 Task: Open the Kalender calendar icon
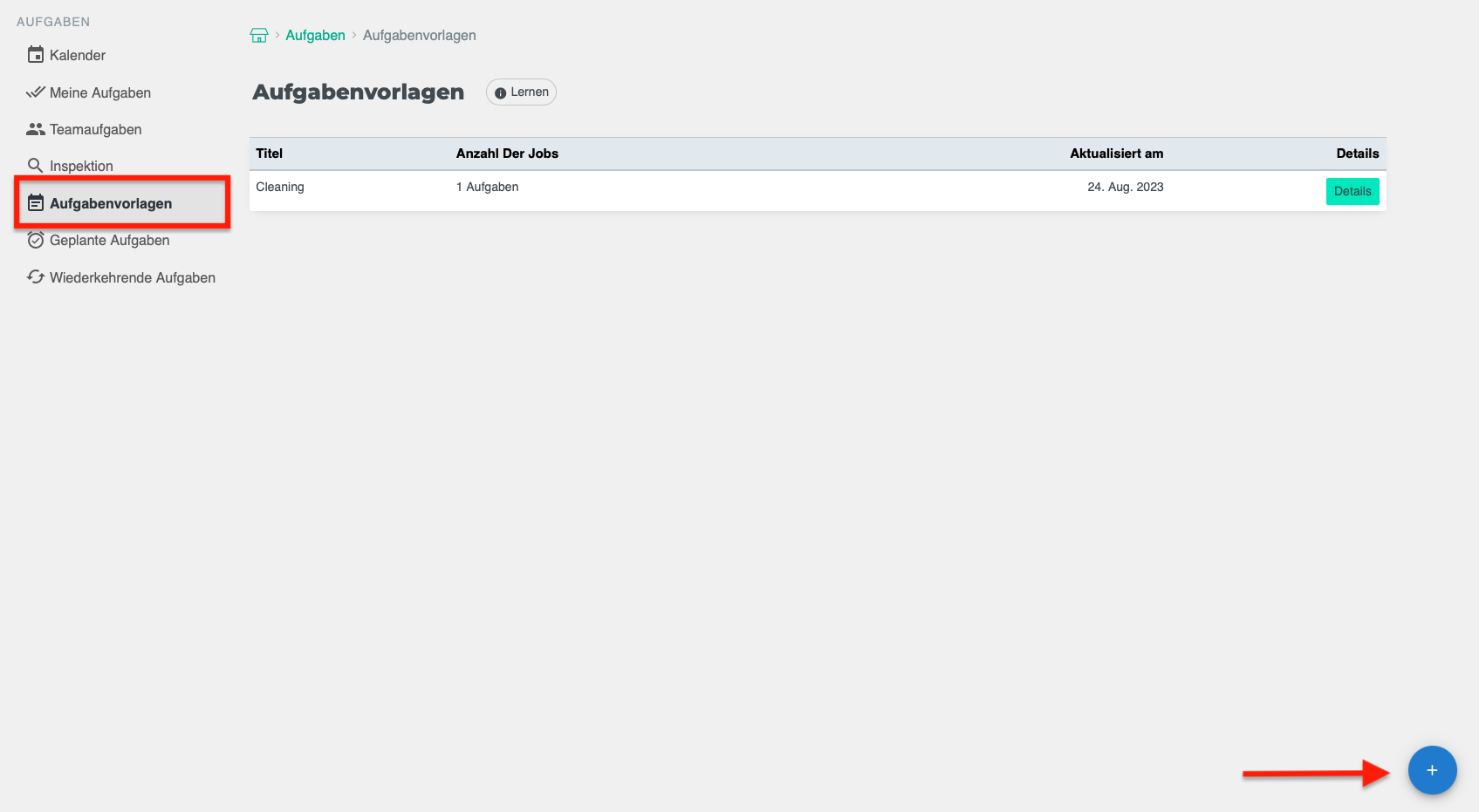click(x=35, y=54)
